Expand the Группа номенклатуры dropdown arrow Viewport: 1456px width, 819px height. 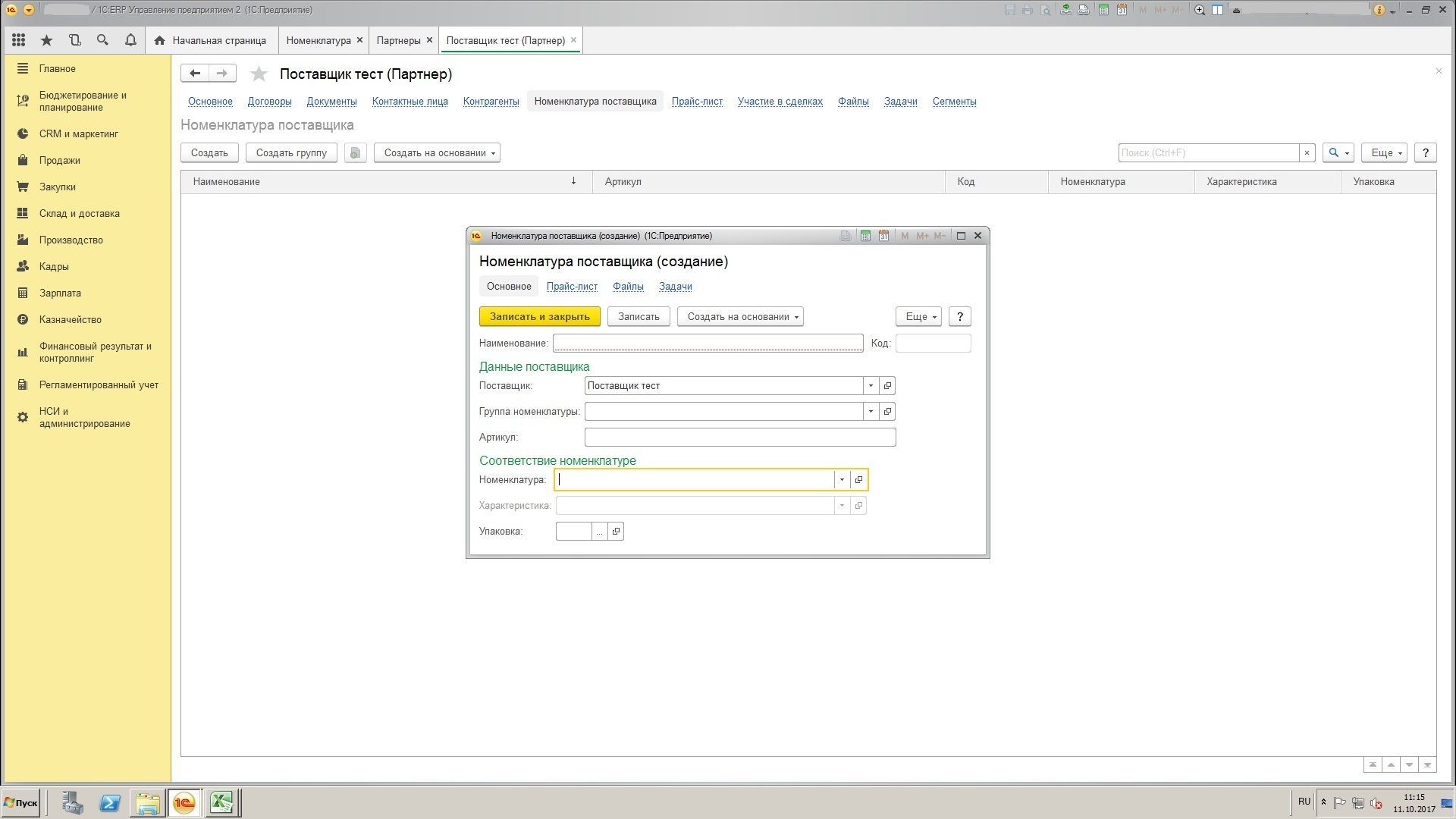[871, 412]
